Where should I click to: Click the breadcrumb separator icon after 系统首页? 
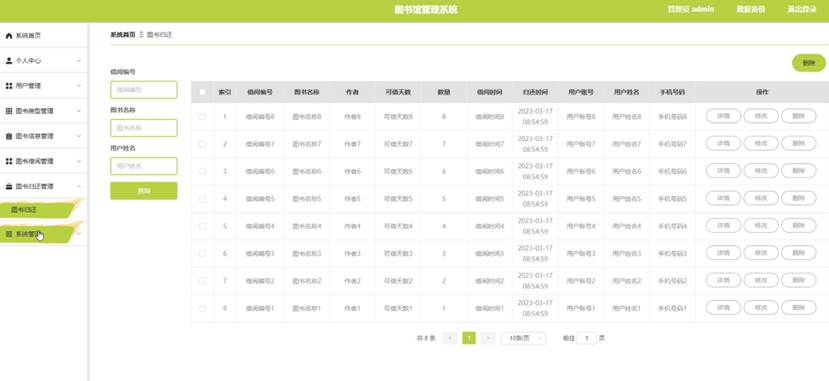click(141, 35)
